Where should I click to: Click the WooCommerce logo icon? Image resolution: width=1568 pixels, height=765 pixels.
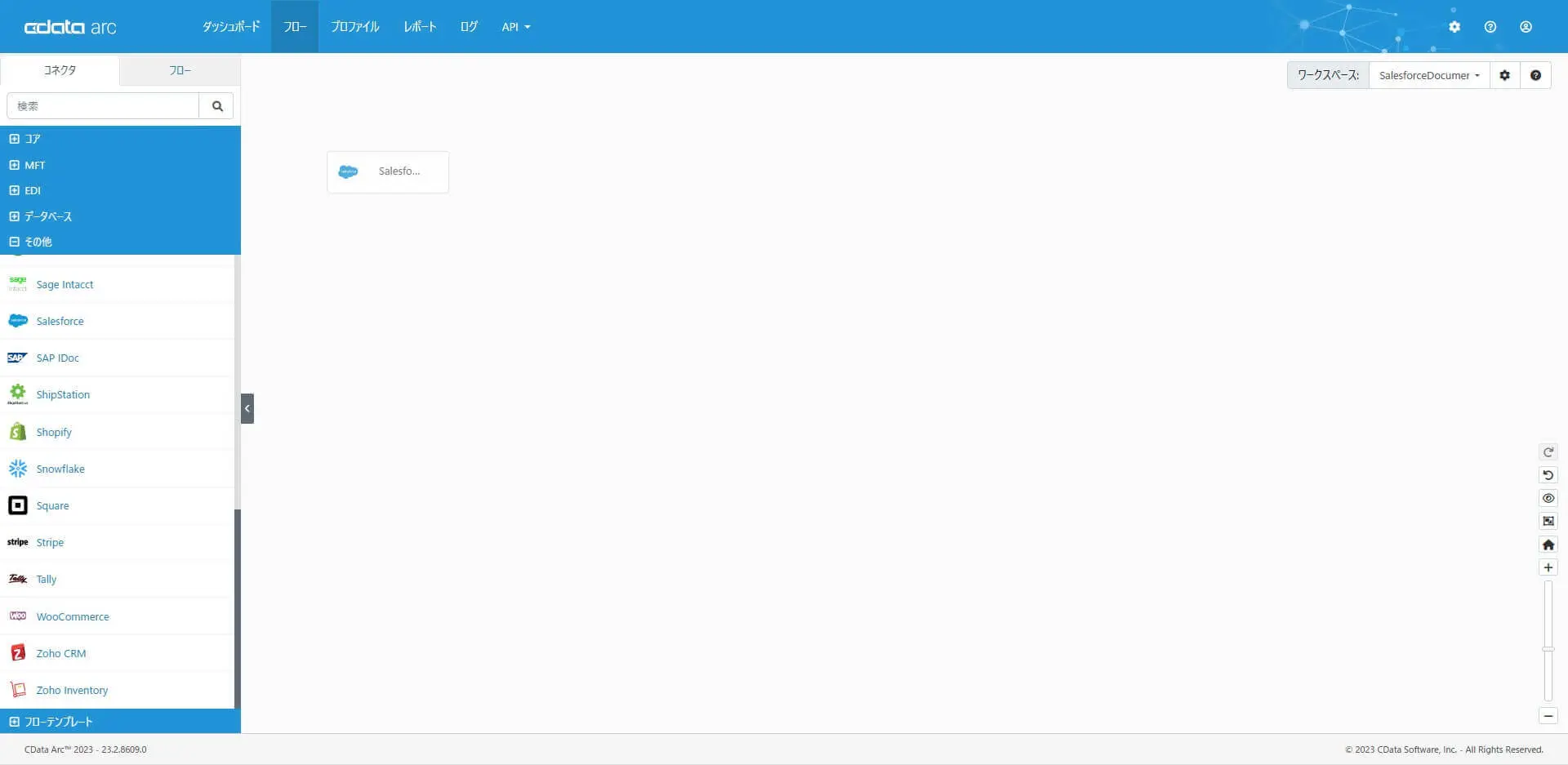click(x=17, y=616)
